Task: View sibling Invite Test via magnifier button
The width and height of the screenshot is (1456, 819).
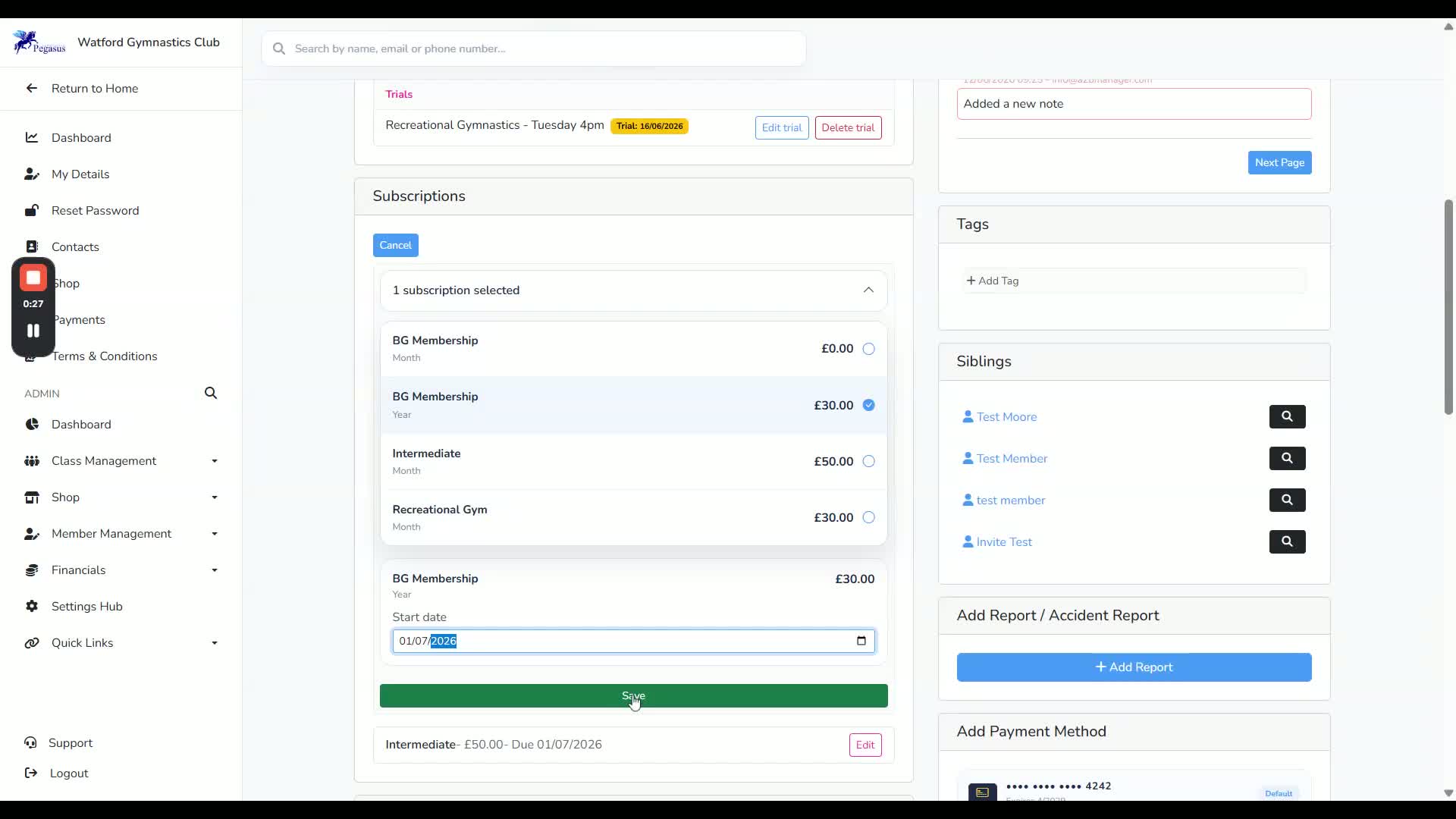Action: (x=1287, y=541)
